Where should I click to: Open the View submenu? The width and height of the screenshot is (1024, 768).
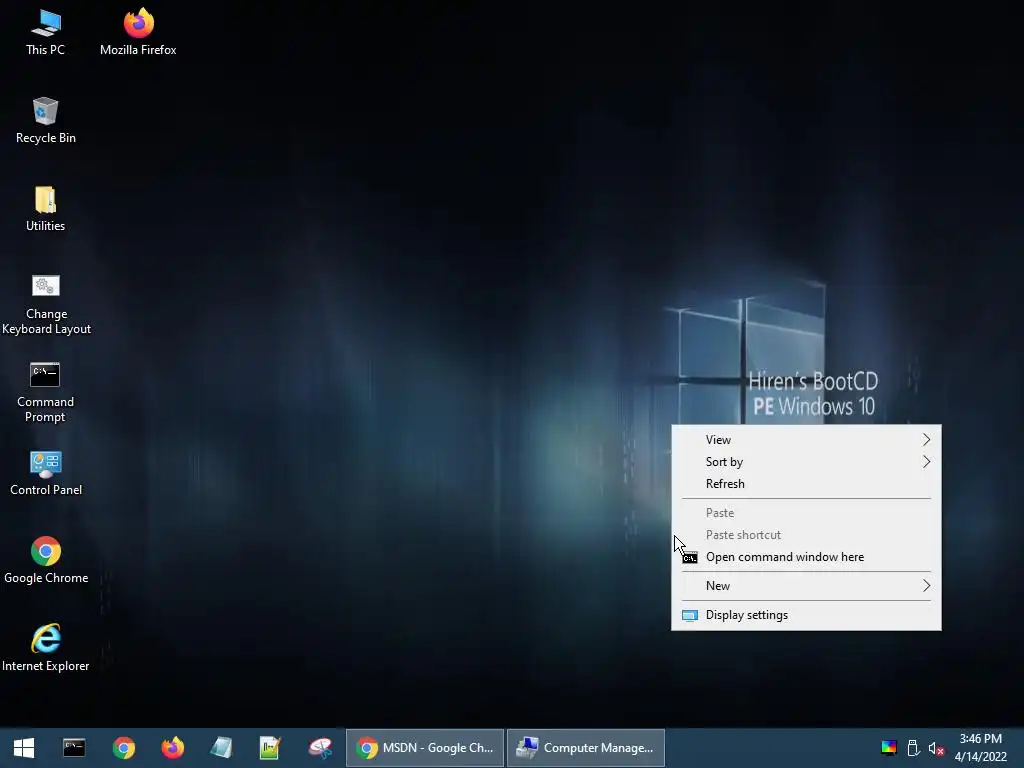pos(806,440)
